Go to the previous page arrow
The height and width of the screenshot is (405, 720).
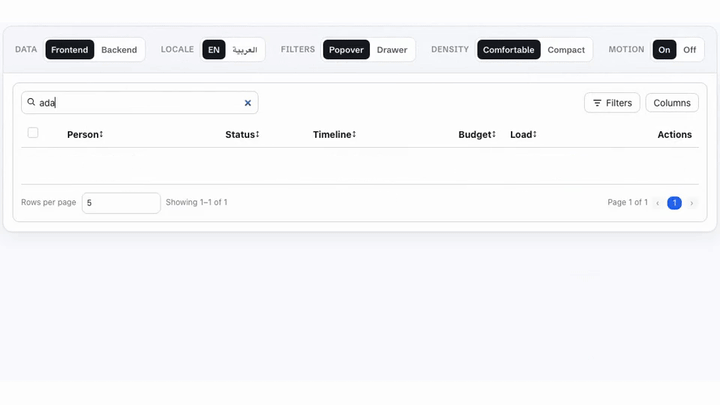coord(658,203)
